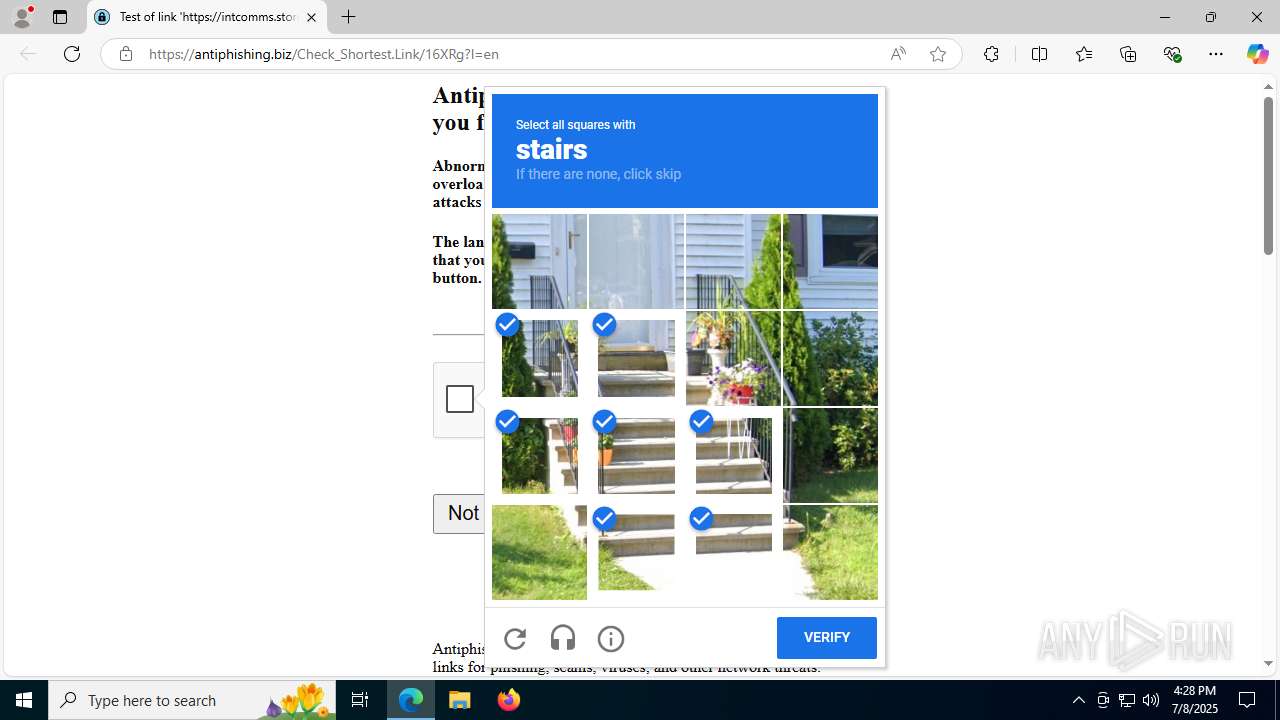This screenshot has height=720, width=1280.
Task: Open Read aloud from the address bar
Action: point(898,54)
